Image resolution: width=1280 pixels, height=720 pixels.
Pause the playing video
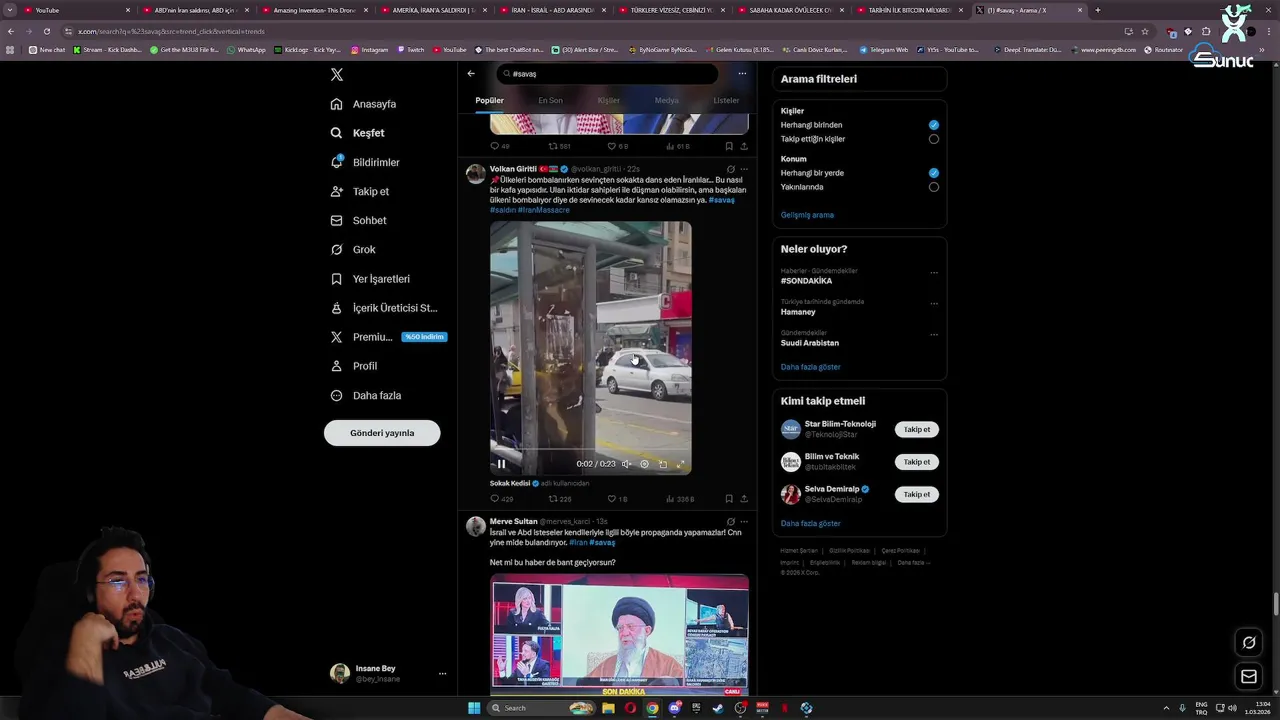(501, 464)
